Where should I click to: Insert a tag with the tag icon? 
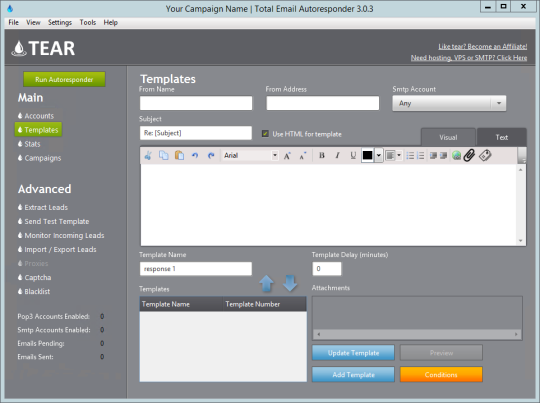(485, 155)
